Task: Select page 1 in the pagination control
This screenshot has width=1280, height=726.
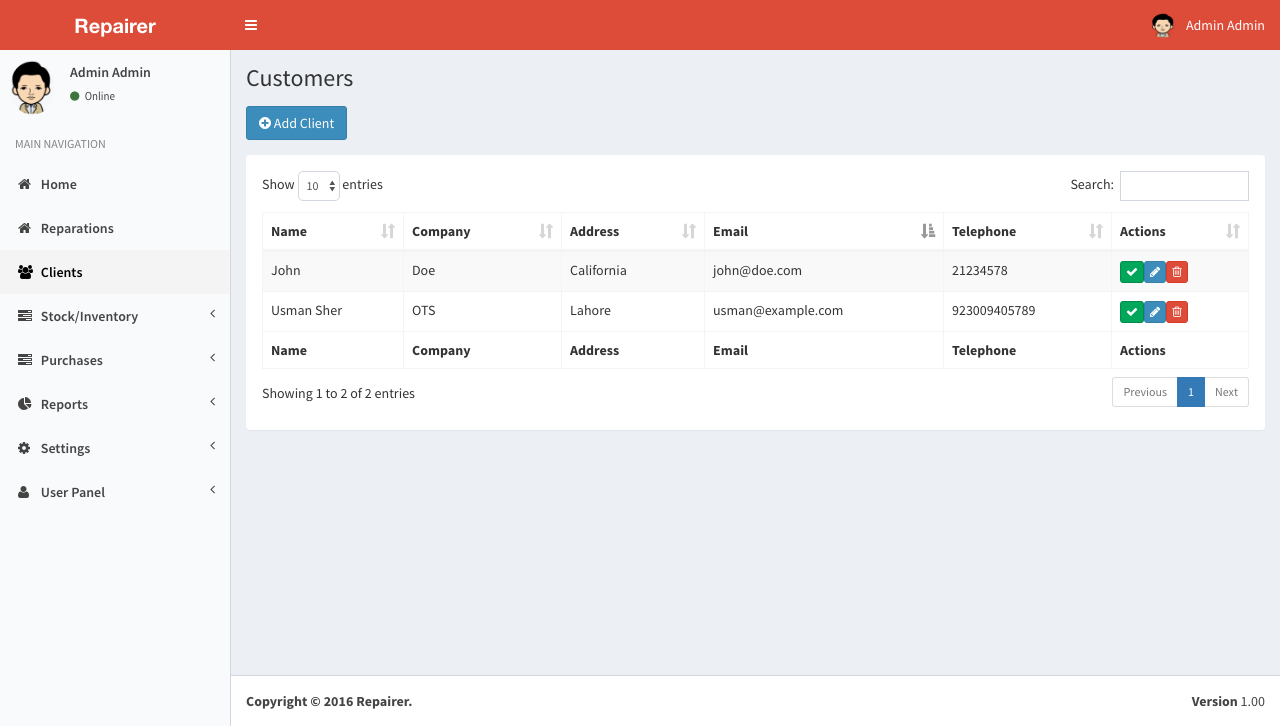Action: [1190, 392]
